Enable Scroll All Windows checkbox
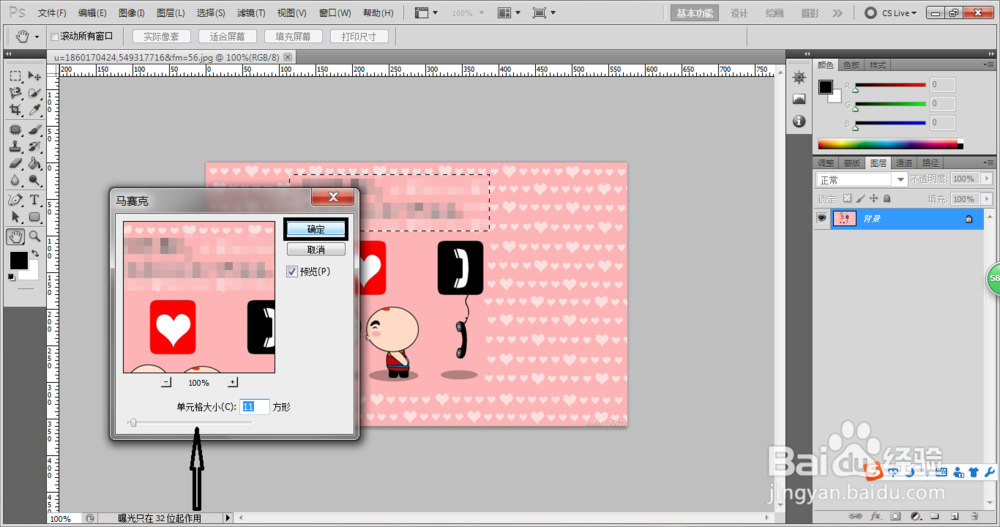The height and width of the screenshot is (527, 1000). 54,36
